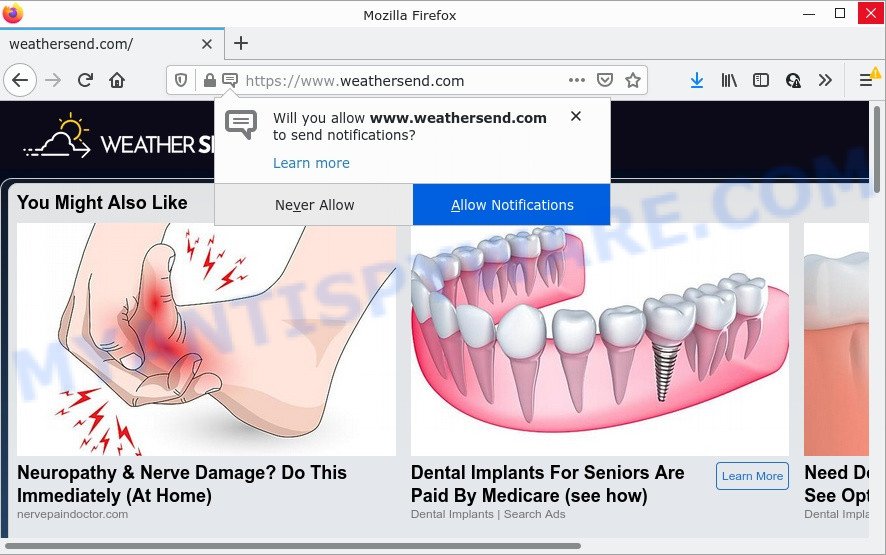Image resolution: width=886 pixels, height=555 pixels.
Task: Click the notification permission icon in address bar
Action: pos(229,80)
